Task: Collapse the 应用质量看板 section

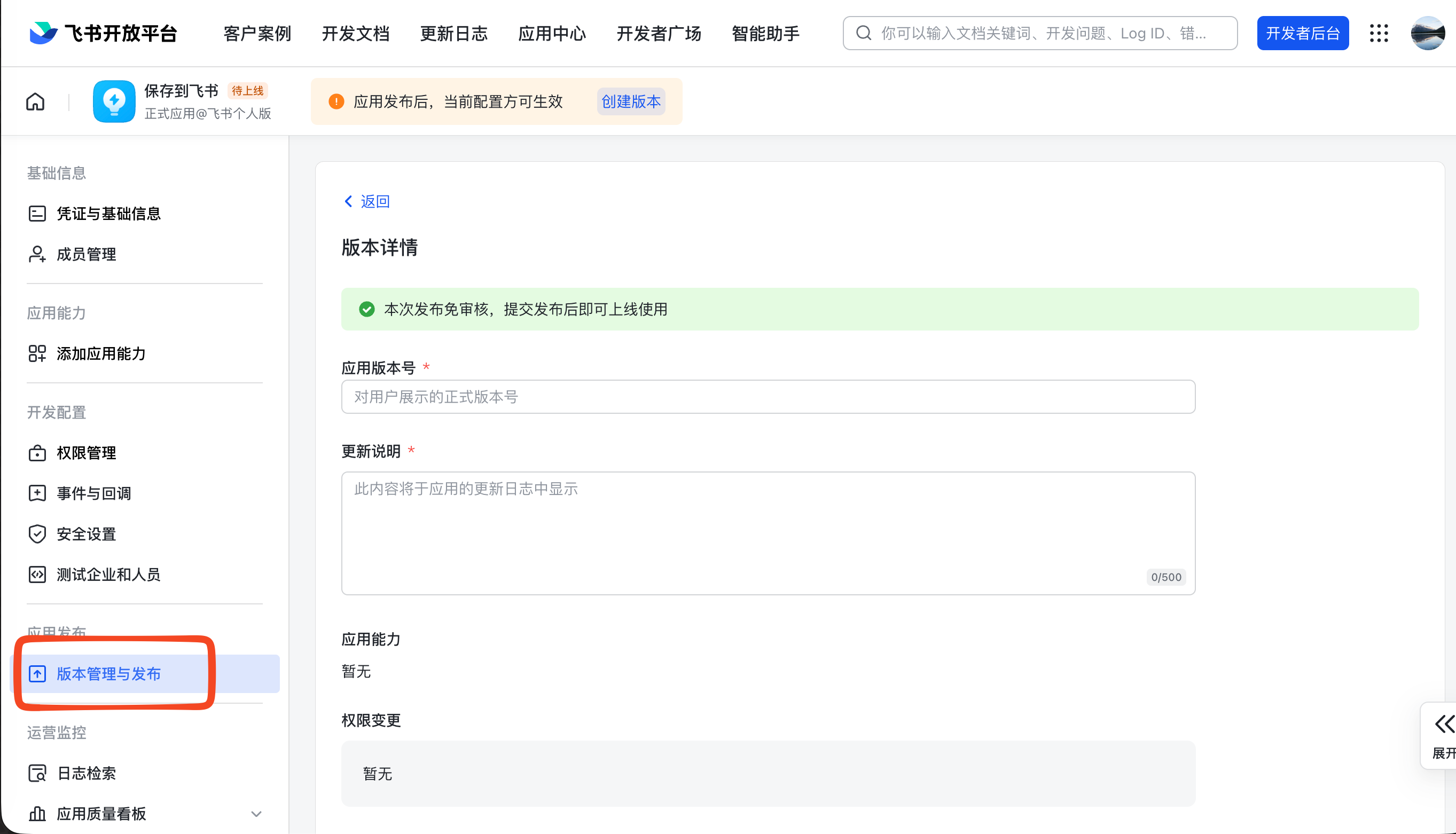Action: coord(256,813)
